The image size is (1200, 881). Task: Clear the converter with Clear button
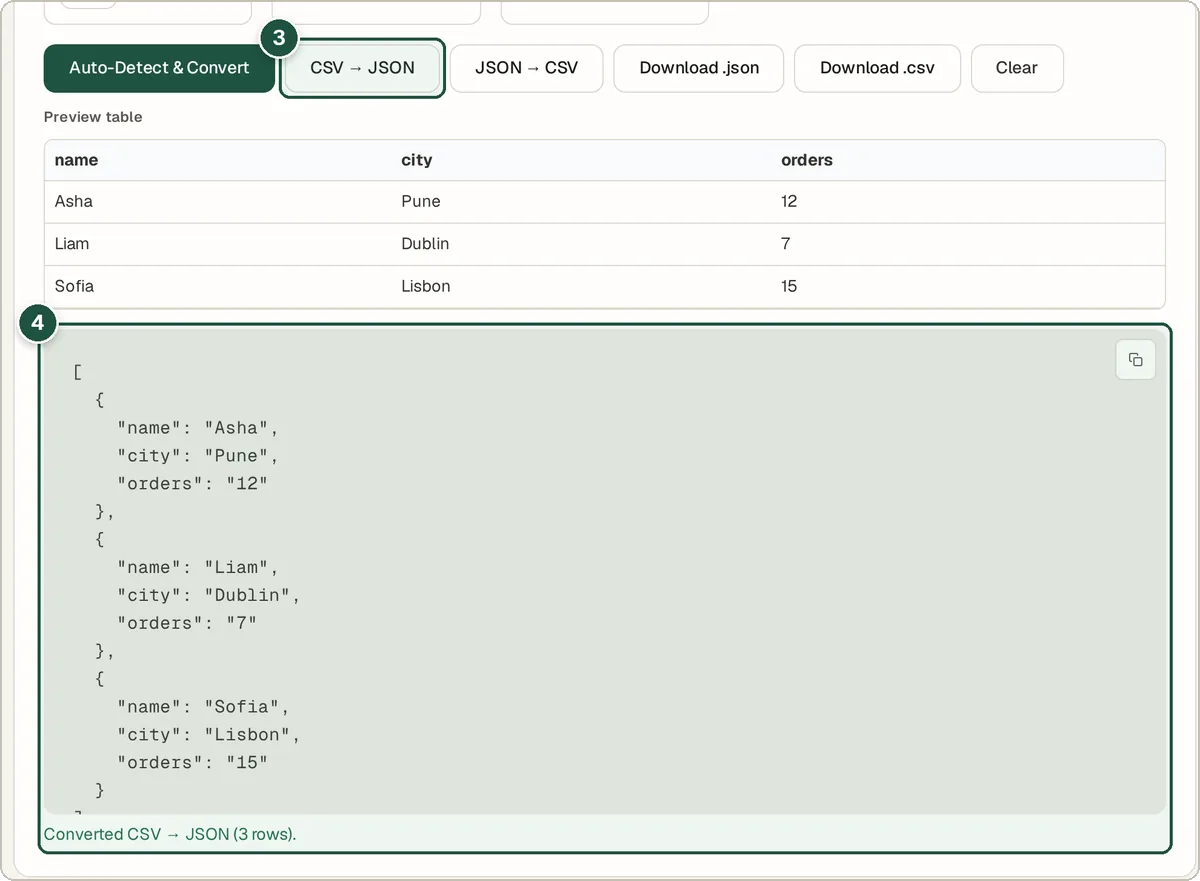[1016, 68]
